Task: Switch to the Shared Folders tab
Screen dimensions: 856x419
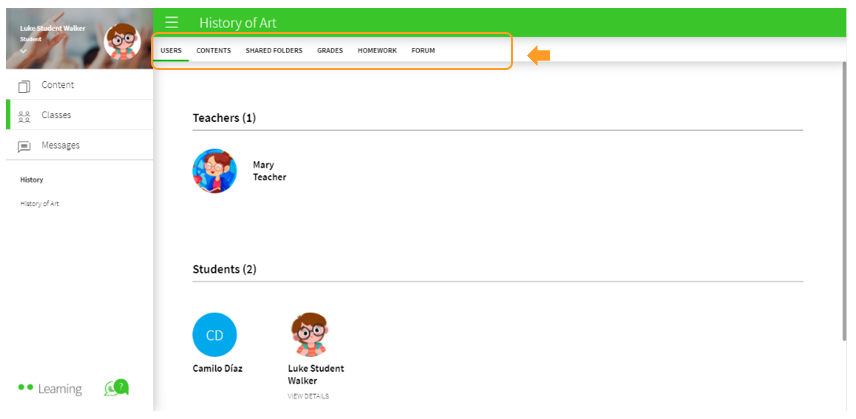Action: (274, 50)
